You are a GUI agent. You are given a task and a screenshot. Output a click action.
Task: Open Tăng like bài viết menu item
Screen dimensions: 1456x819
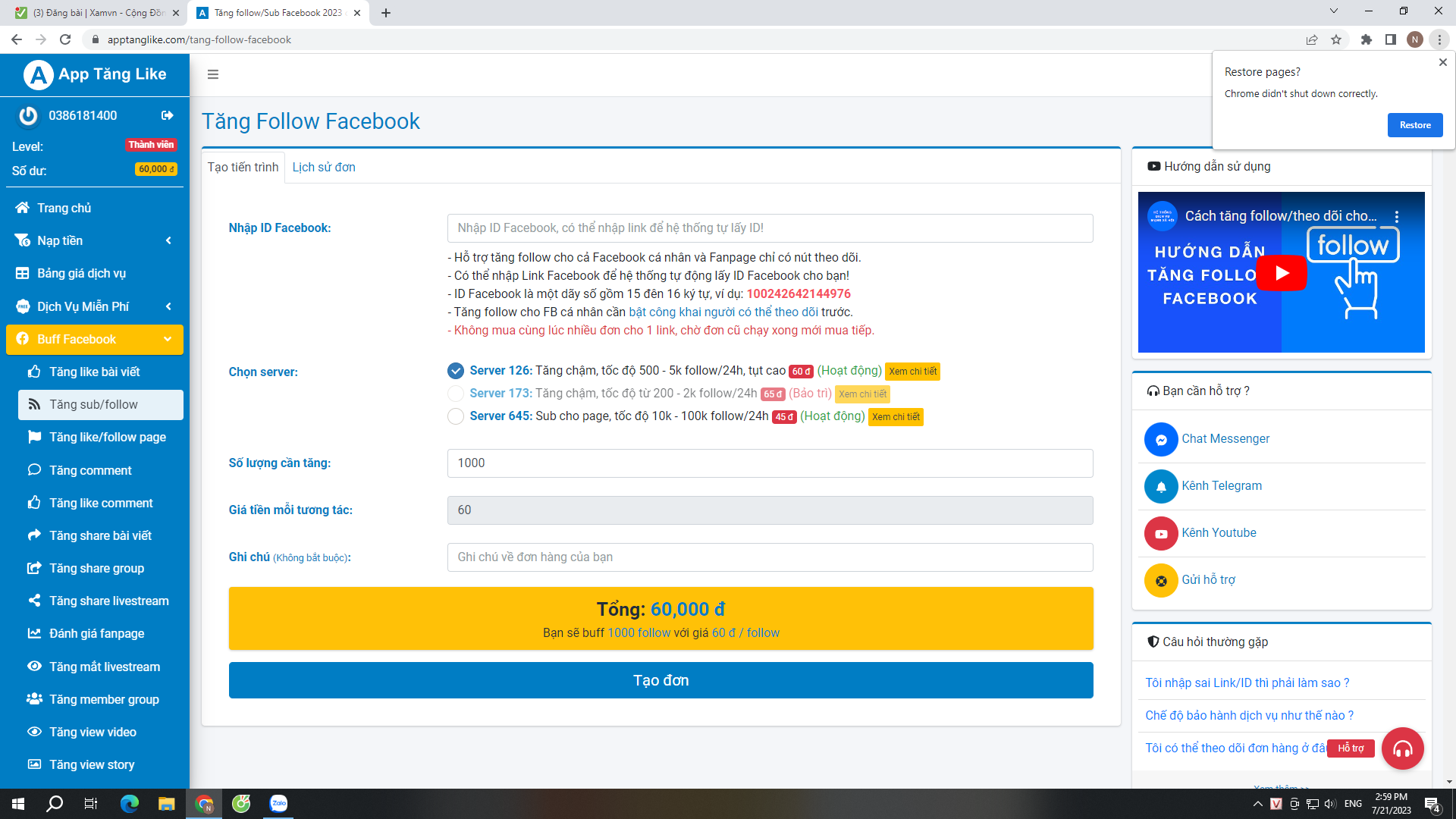94,372
